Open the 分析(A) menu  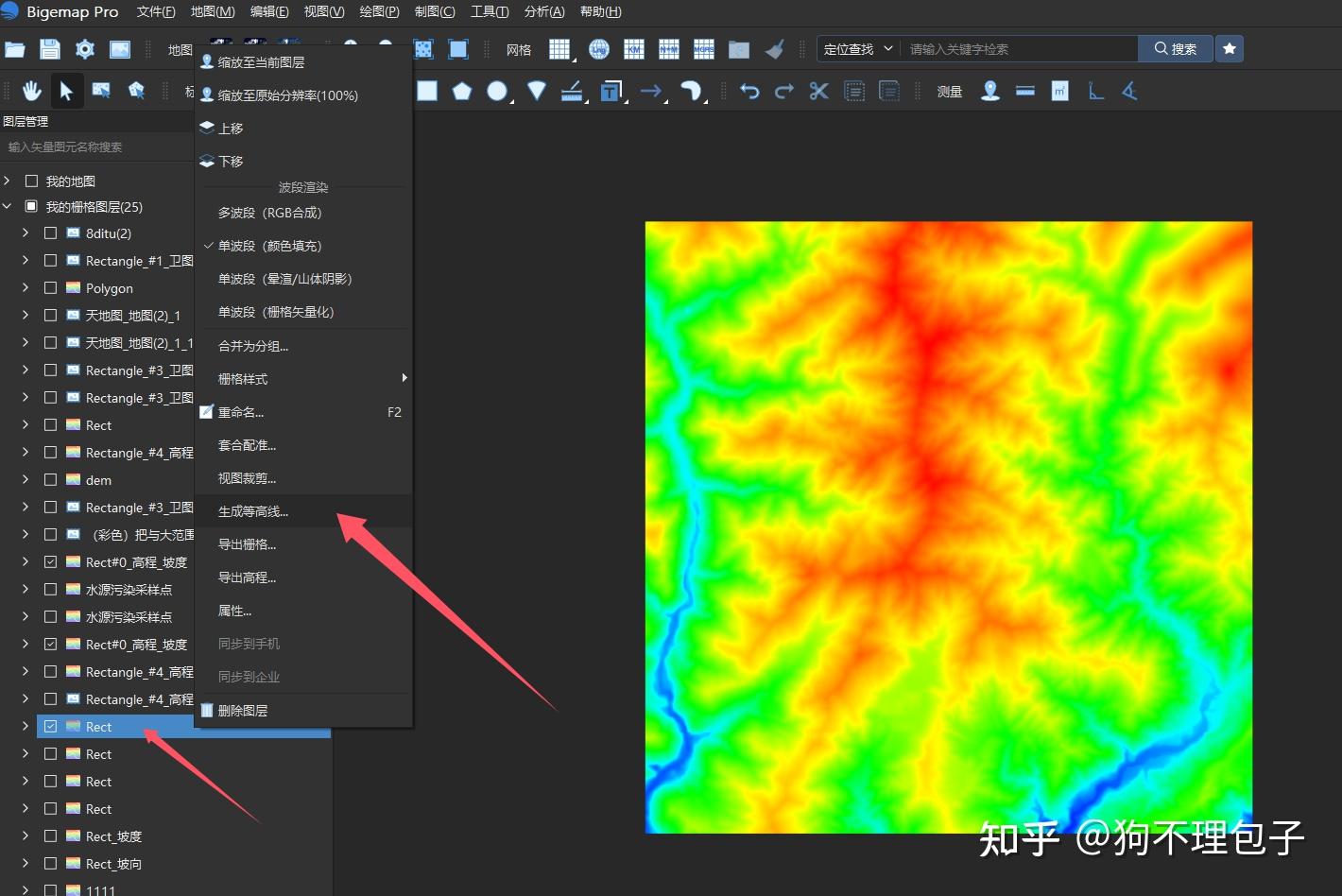[544, 11]
